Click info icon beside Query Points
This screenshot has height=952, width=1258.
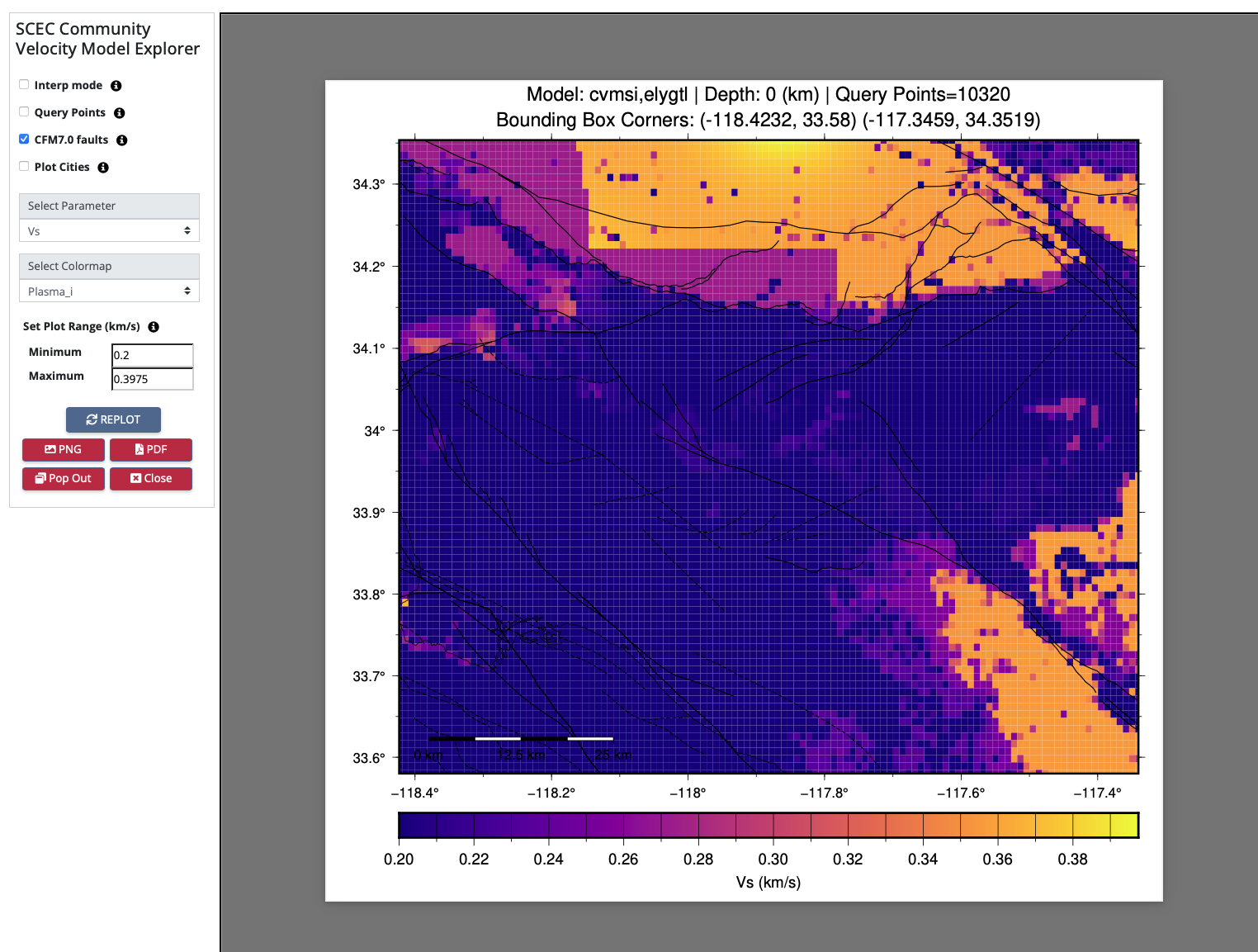[120, 113]
